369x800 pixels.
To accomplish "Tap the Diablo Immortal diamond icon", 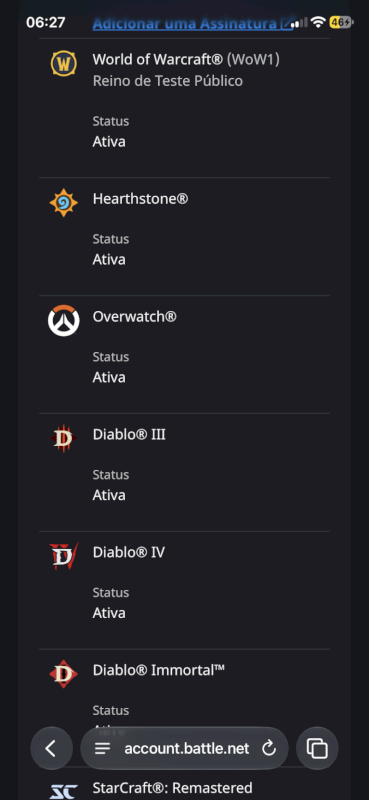I will pyautogui.click(x=64, y=674).
